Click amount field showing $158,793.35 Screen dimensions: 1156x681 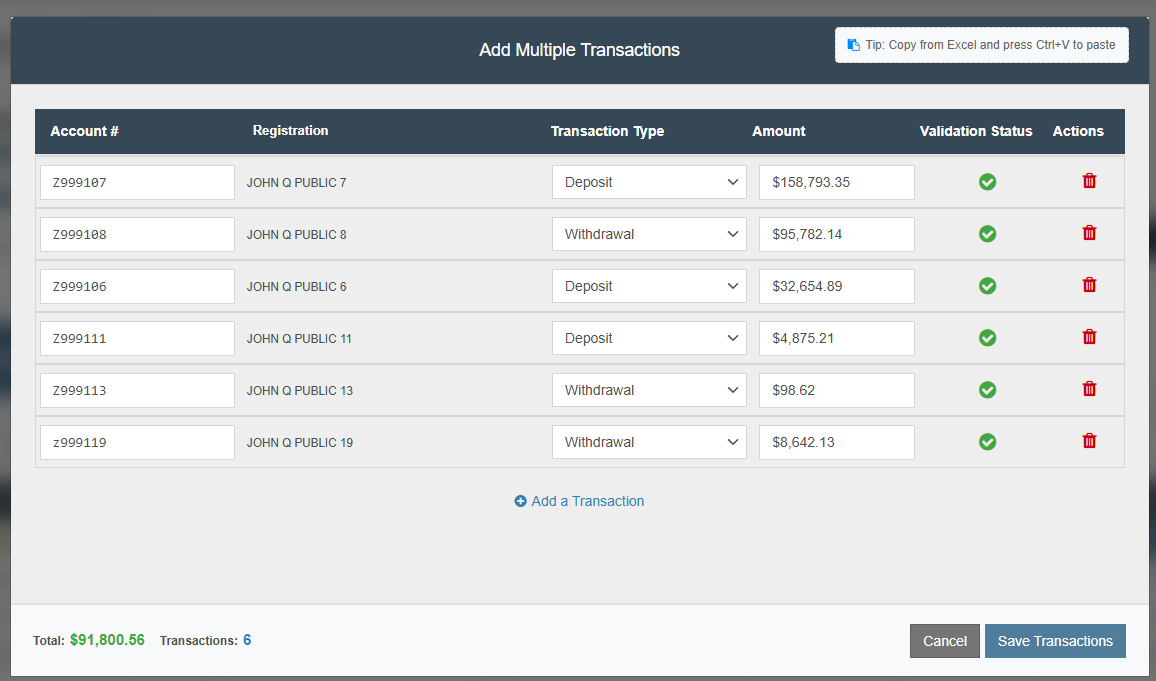(837, 182)
